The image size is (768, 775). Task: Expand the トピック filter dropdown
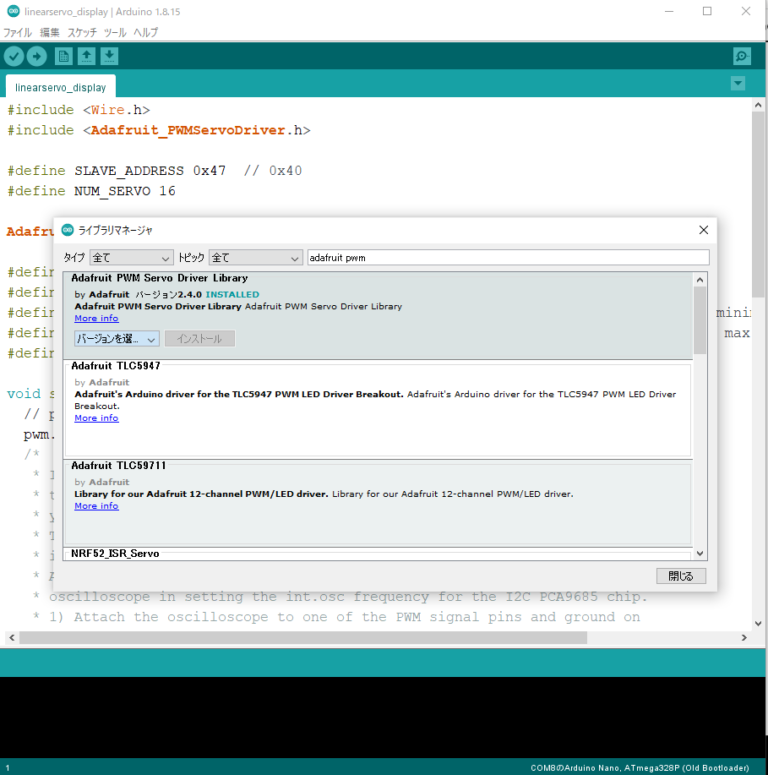[x=255, y=258]
